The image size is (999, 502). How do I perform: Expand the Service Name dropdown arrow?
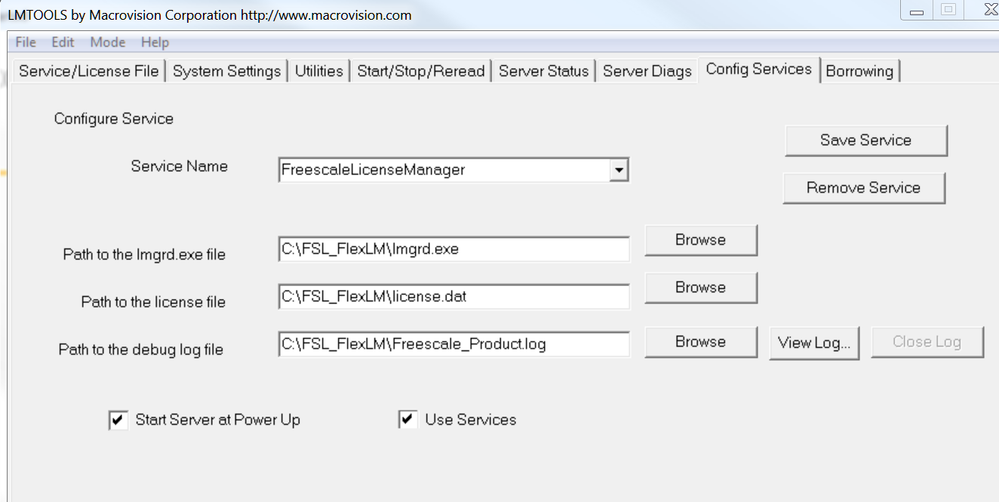pyautogui.click(x=619, y=170)
